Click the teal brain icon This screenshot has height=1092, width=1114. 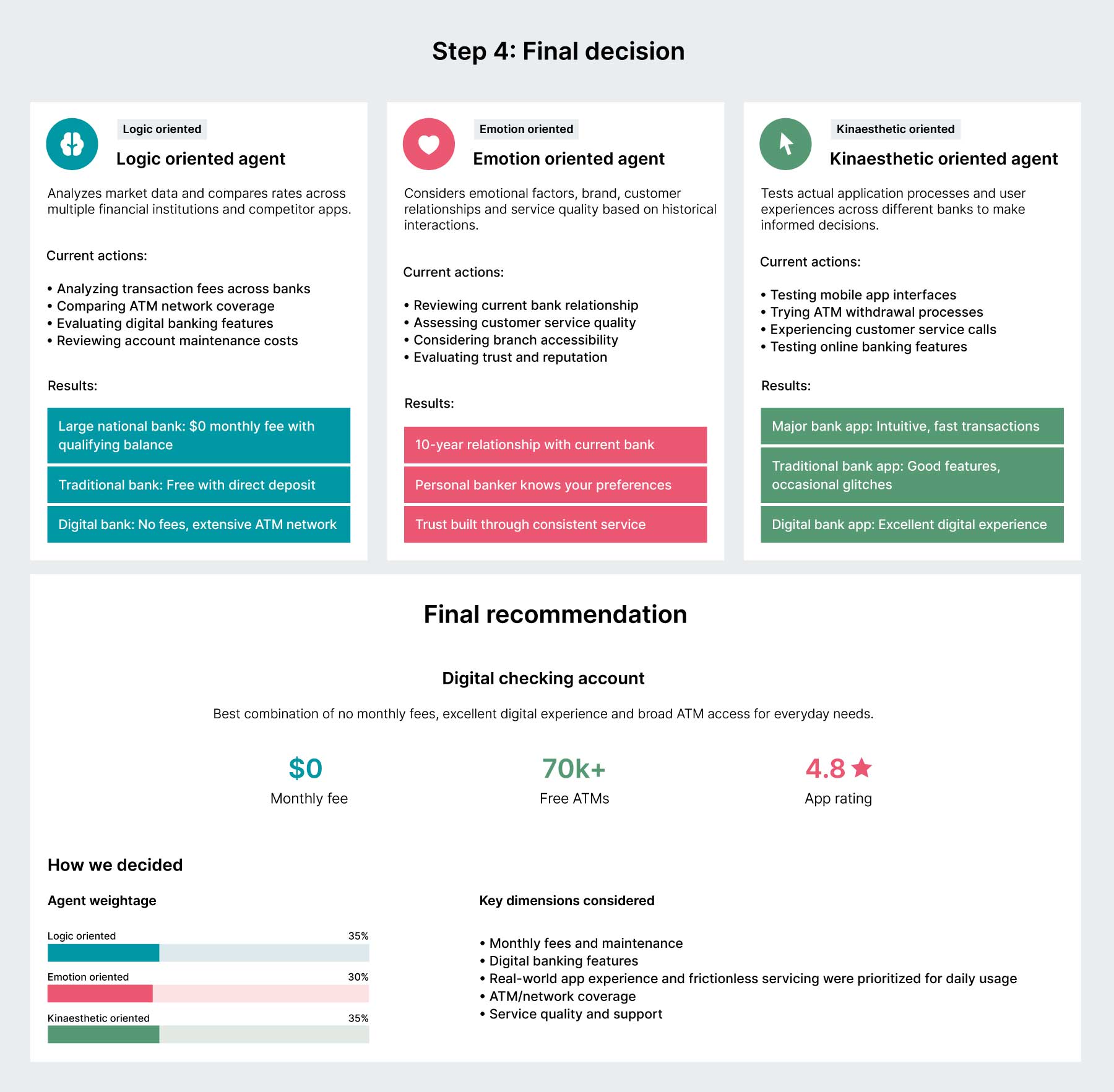[x=72, y=144]
